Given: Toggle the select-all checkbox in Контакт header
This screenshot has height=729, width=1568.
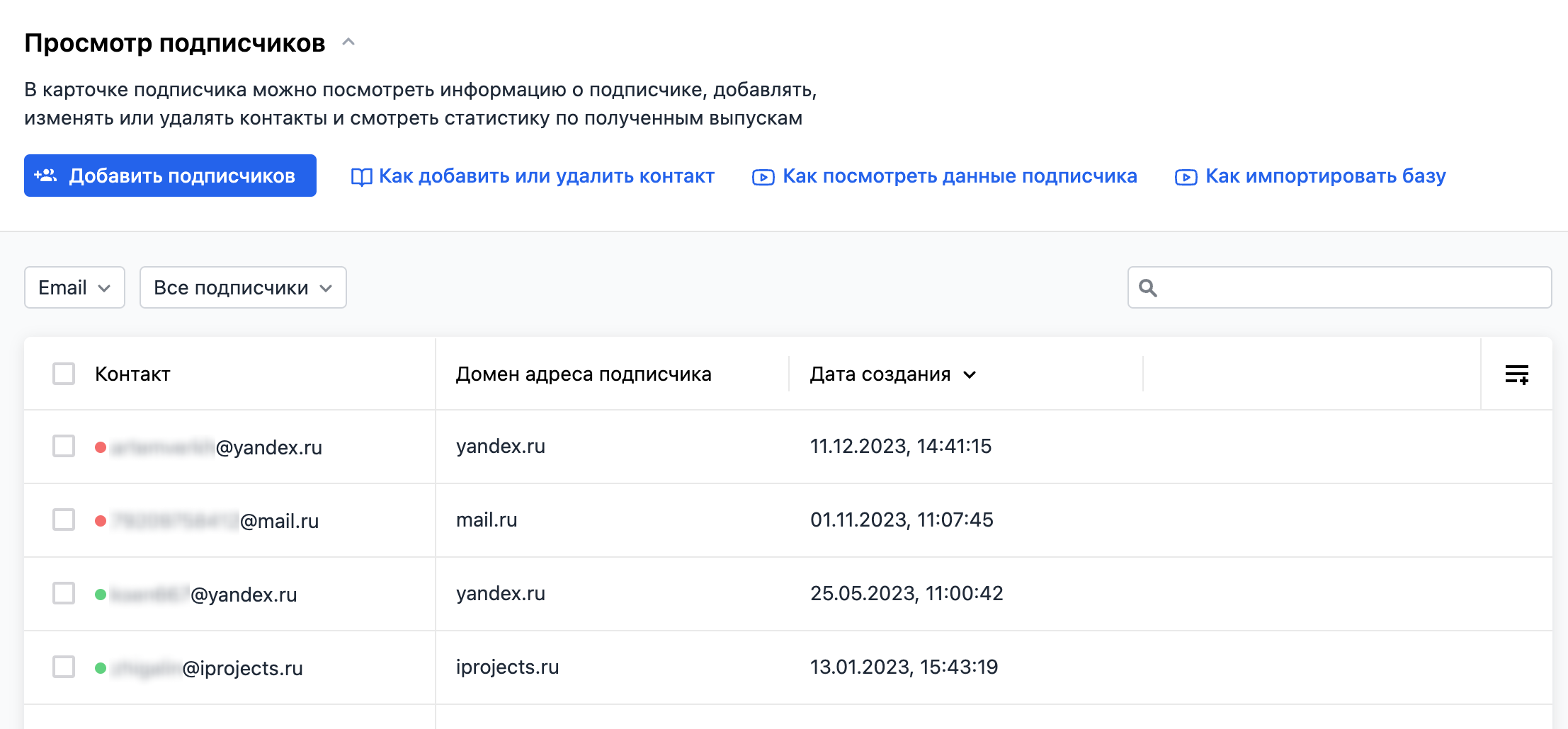Looking at the screenshot, I should point(64,374).
